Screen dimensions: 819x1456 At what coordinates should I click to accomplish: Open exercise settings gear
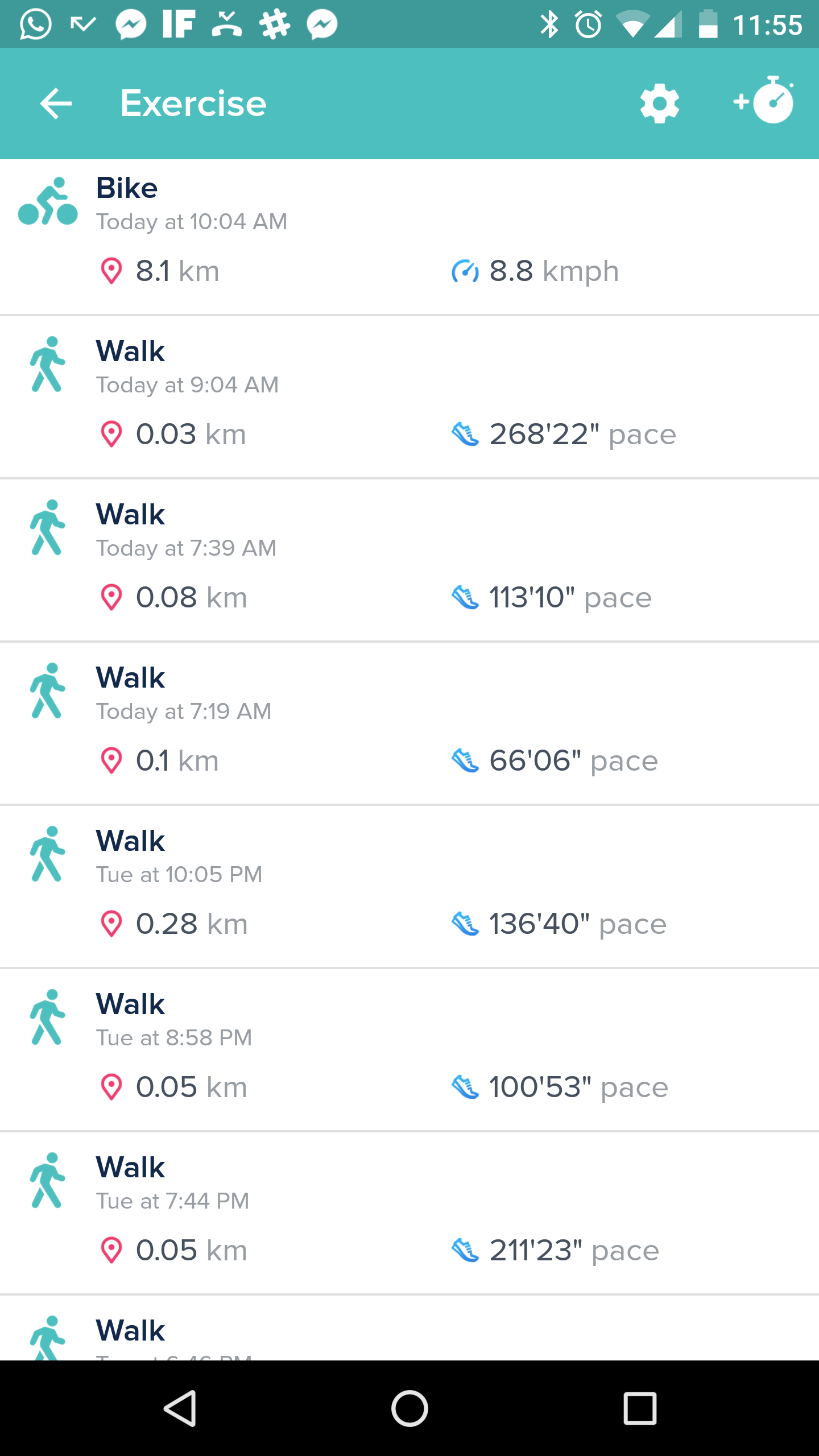click(x=659, y=104)
